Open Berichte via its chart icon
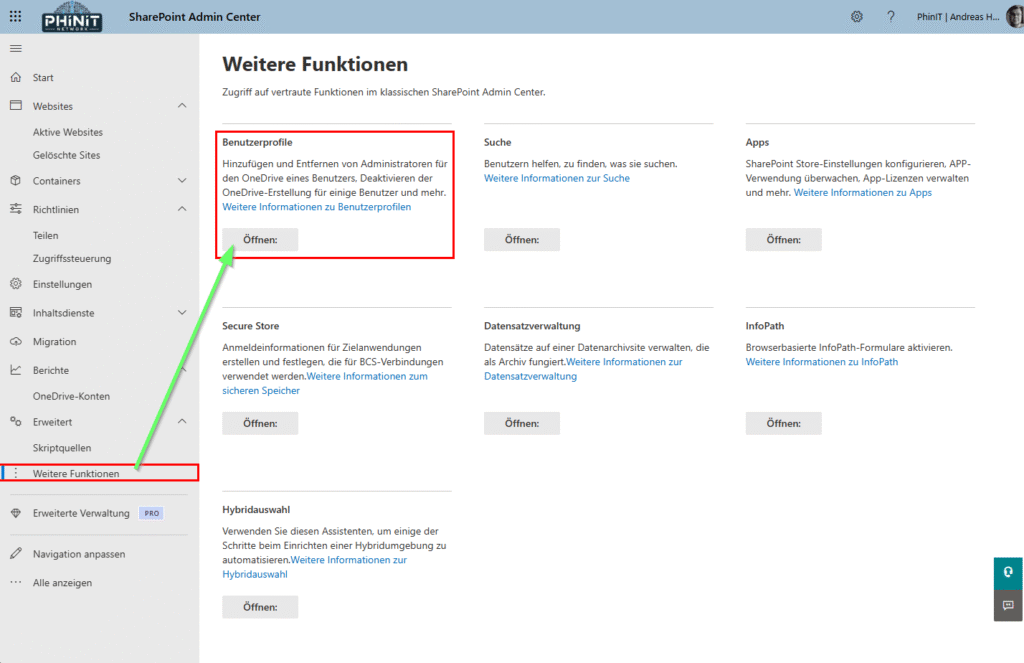This screenshot has height=663, width=1024. pyautogui.click(x=17, y=367)
